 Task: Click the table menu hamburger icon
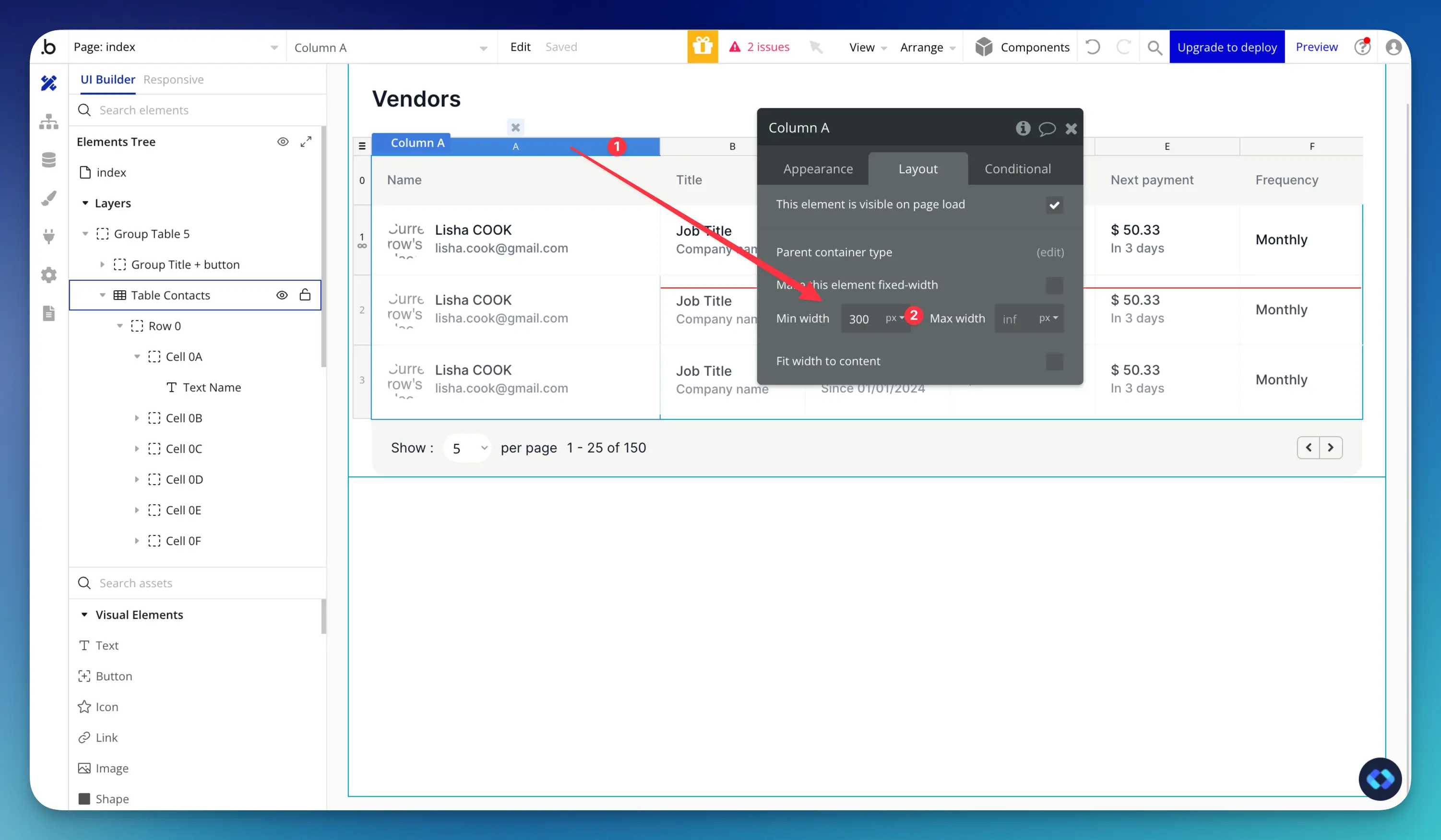362,146
